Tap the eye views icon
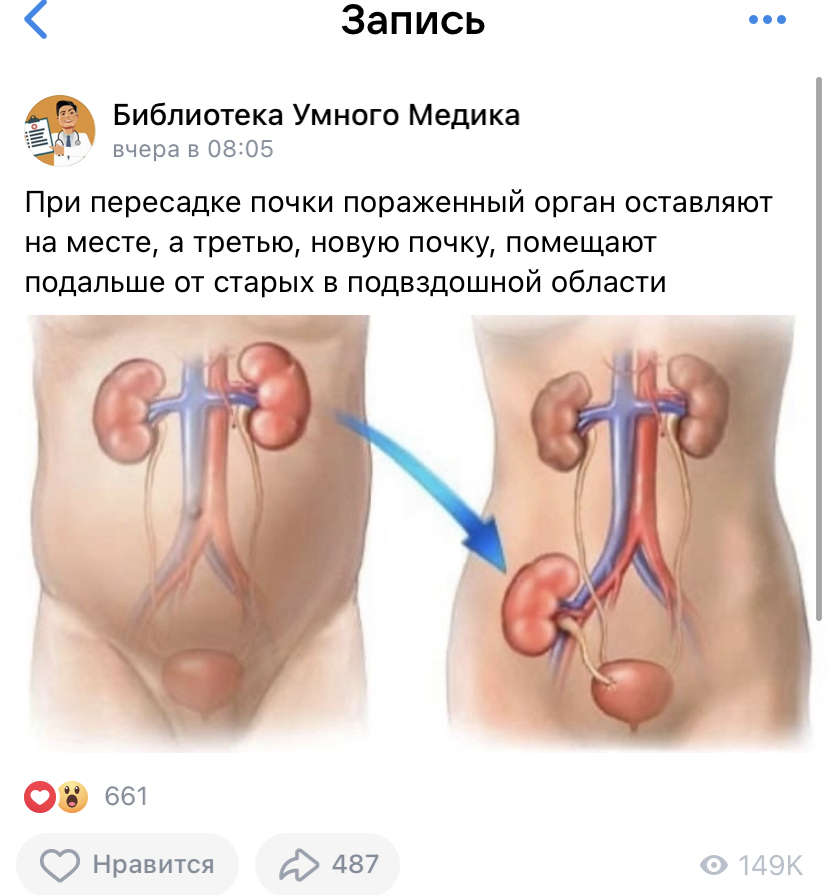The height and width of the screenshot is (895, 828). pyautogui.click(x=714, y=865)
